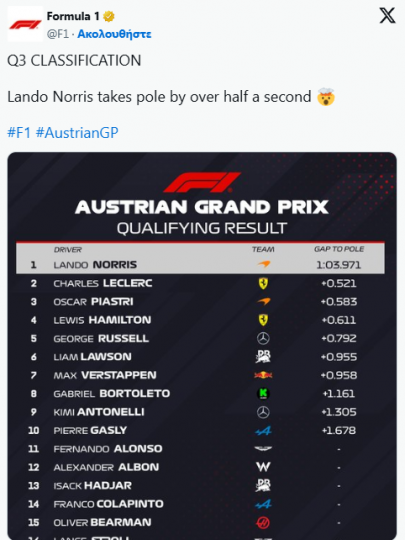Click the Red Bull logo beside Verstappen

tap(263, 375)
